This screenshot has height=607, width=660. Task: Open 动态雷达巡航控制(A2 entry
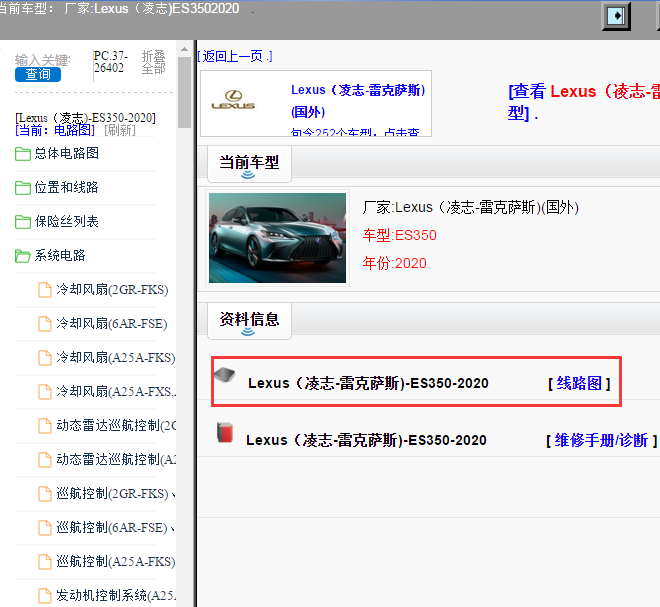click(116, 460)
